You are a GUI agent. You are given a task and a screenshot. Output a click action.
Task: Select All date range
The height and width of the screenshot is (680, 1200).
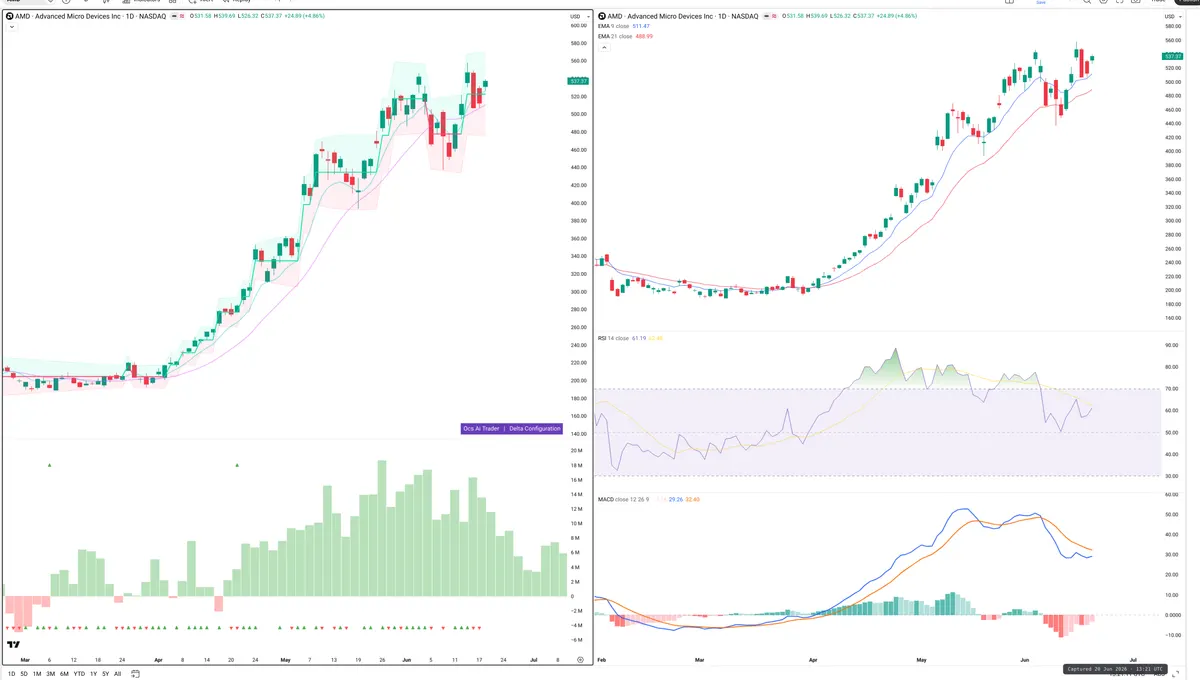tap(118, 674)
